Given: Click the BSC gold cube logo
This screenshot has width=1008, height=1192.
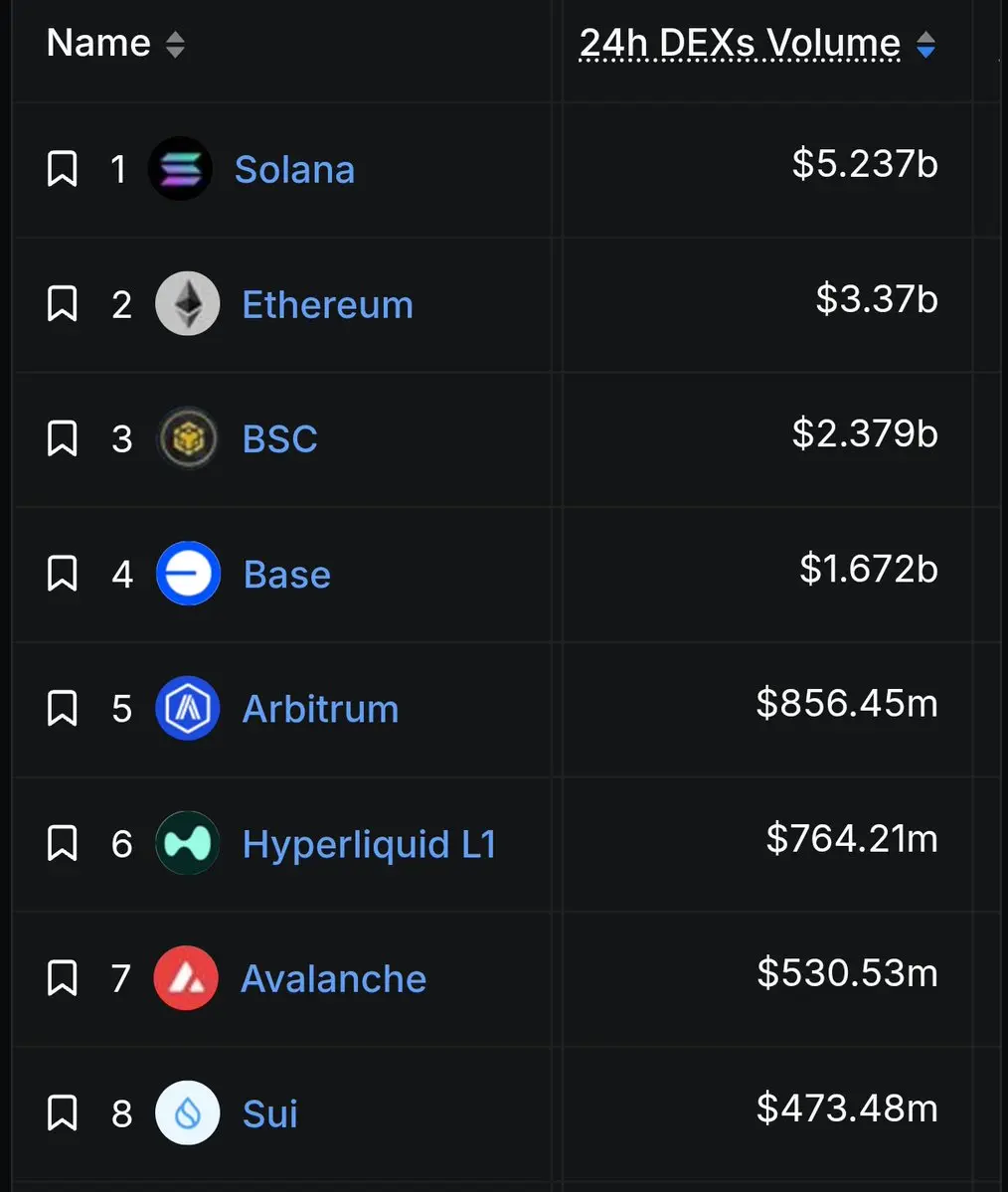Looking at the screenshot, I should pos(188,438).
